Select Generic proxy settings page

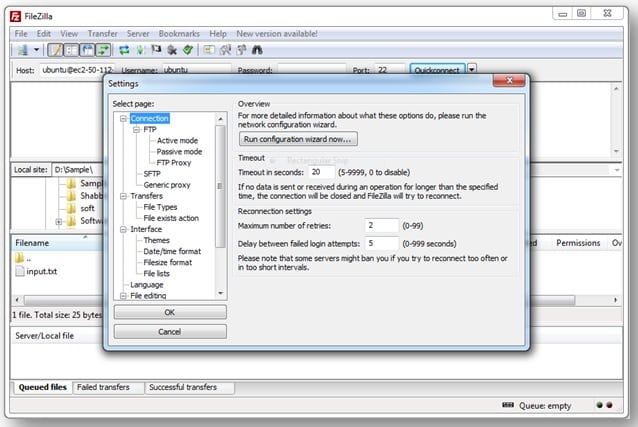click(x=167, y=185)
